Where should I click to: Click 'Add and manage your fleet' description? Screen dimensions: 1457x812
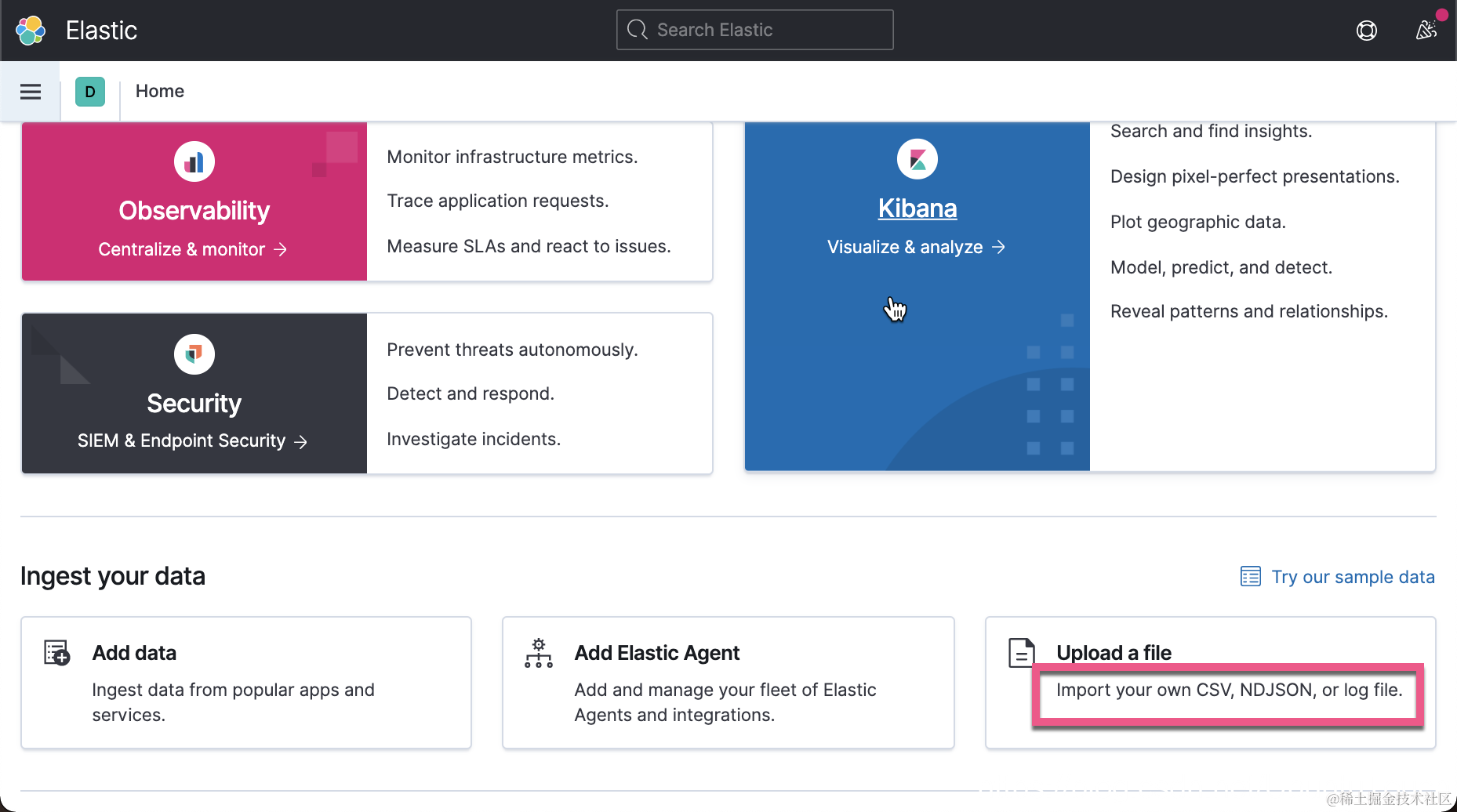[x=725, y=702]
